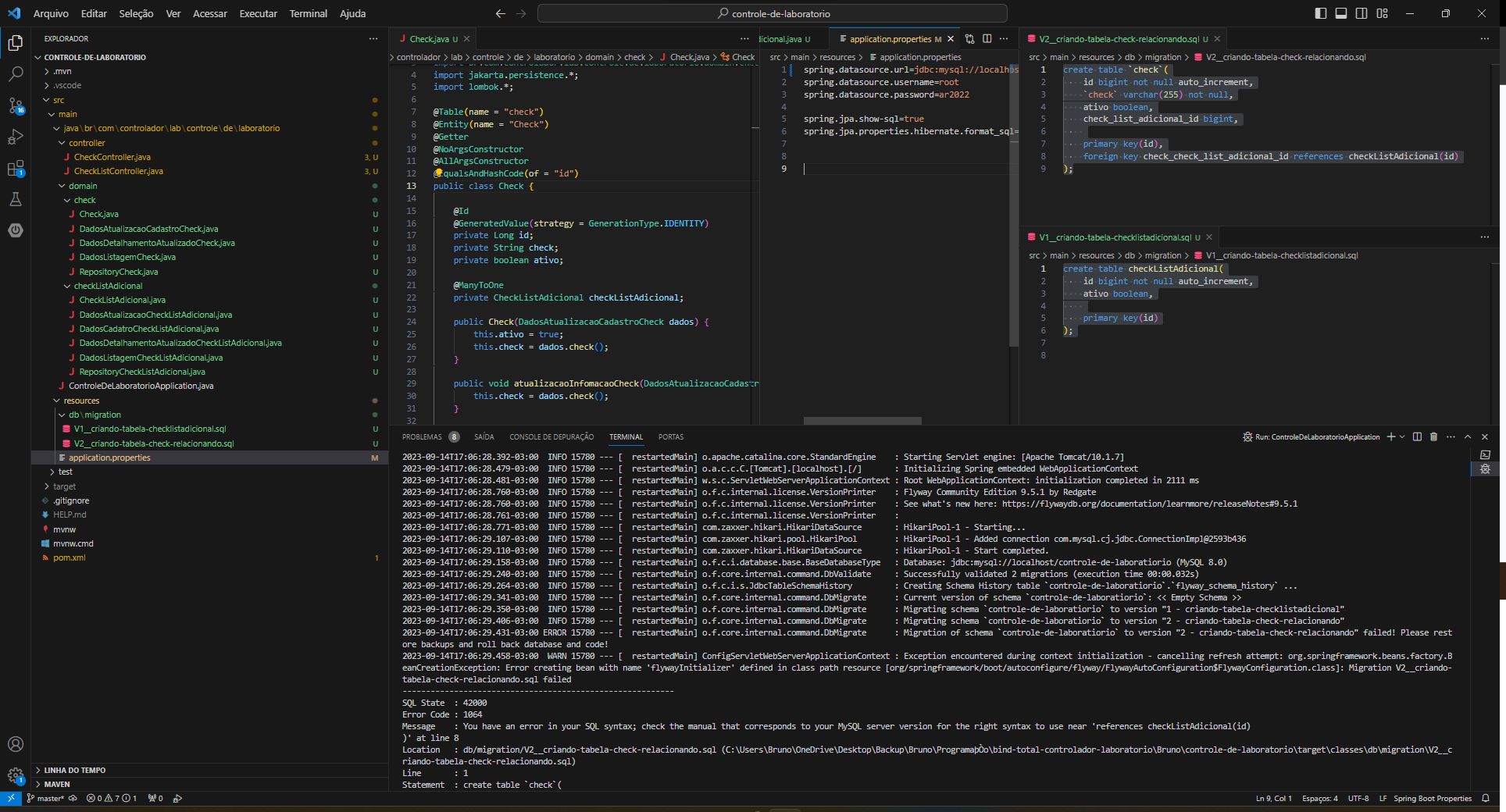The image size is (1506, 812).
Task: Kill the terminal with the trash icon
Action: pos(1433,436)
